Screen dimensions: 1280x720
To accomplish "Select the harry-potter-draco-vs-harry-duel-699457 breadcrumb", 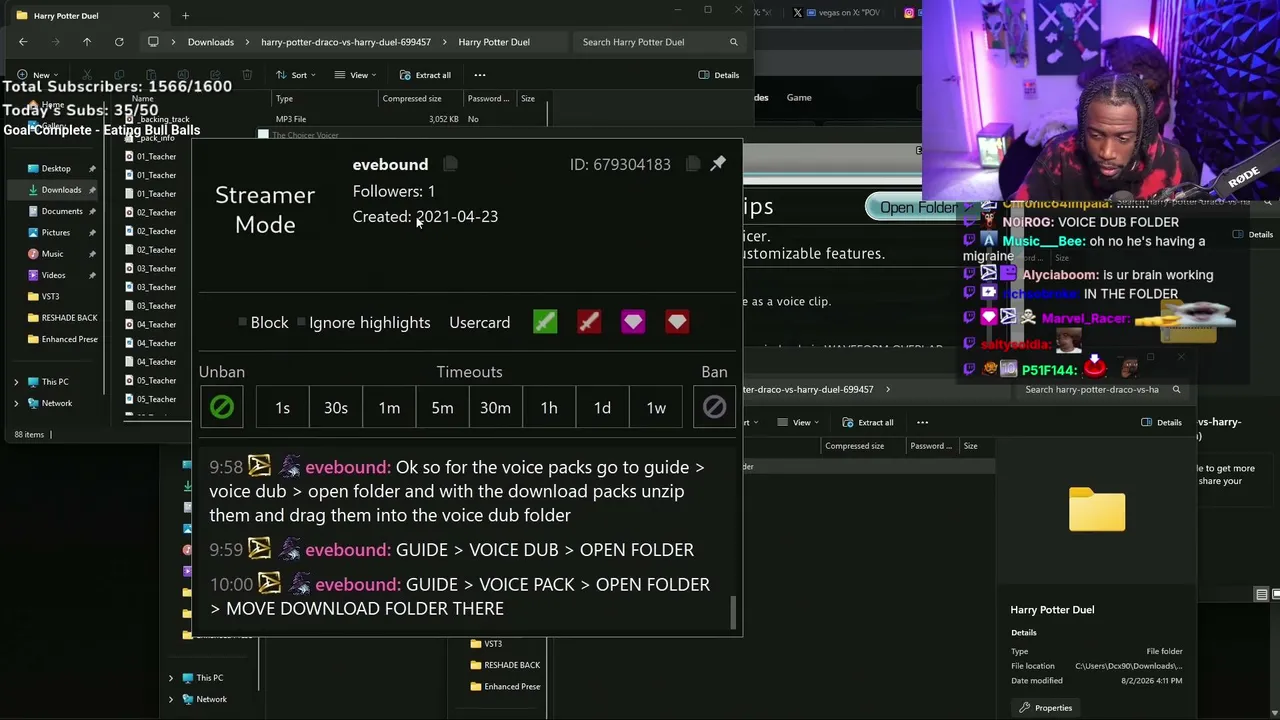I will [x=346, y=42].
